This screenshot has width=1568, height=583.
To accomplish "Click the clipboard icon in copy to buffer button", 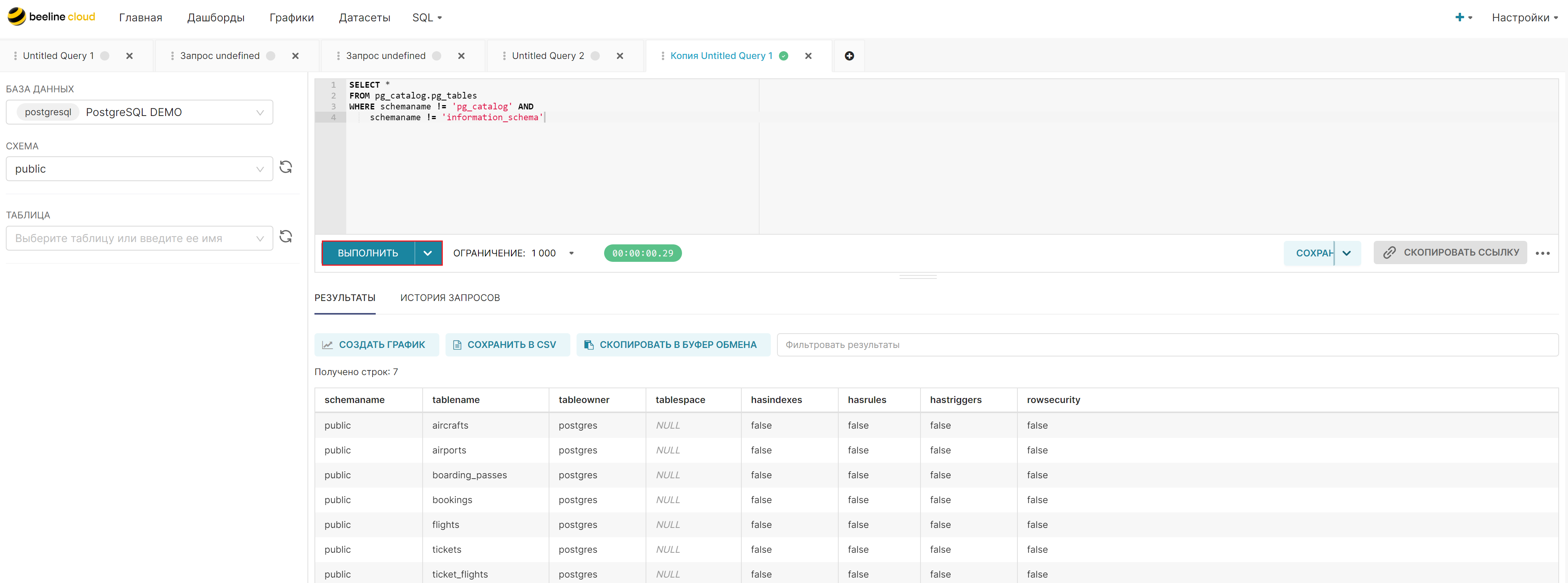I will (589, 345).
